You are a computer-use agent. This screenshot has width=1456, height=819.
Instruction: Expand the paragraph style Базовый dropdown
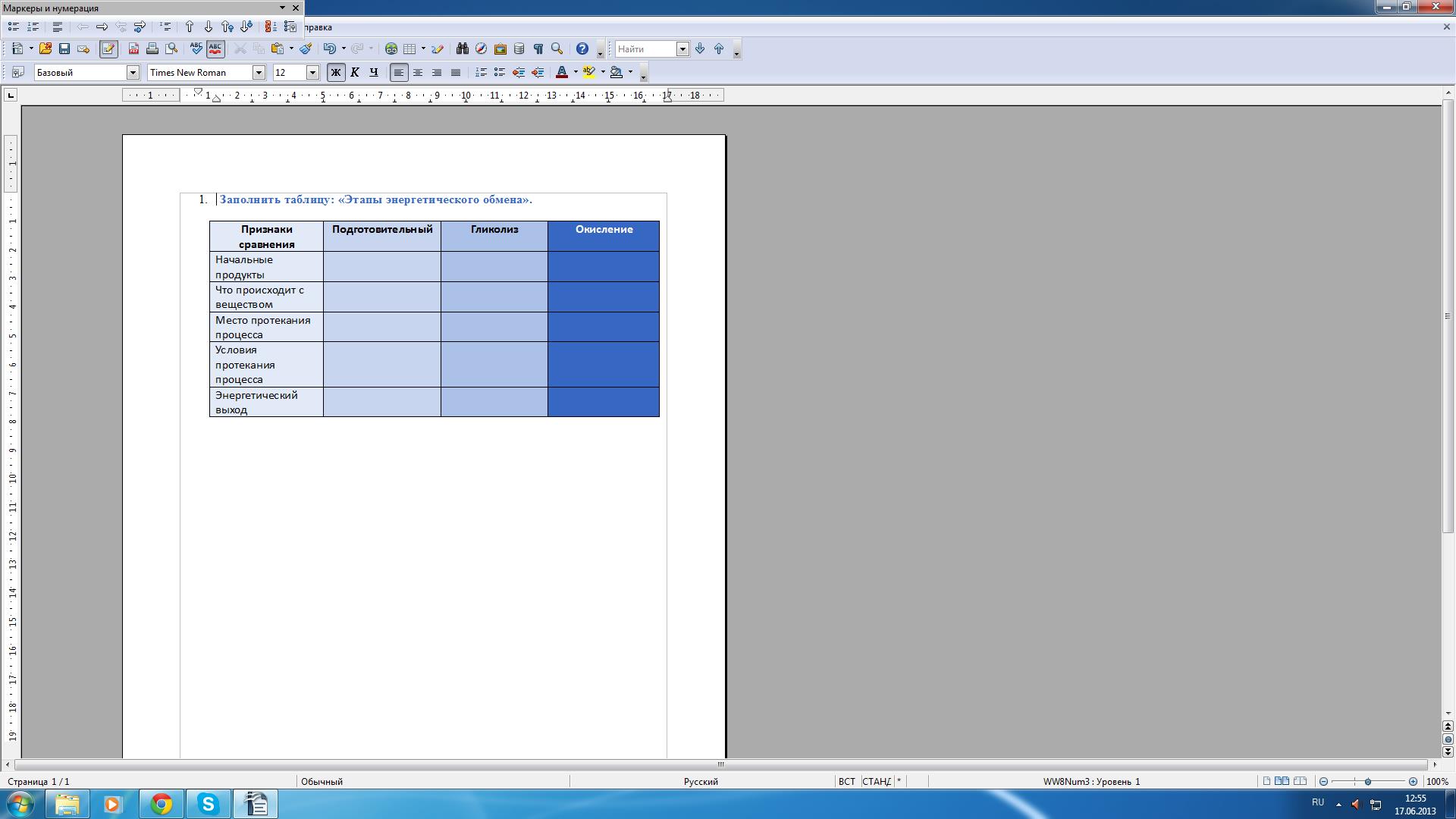133,72
